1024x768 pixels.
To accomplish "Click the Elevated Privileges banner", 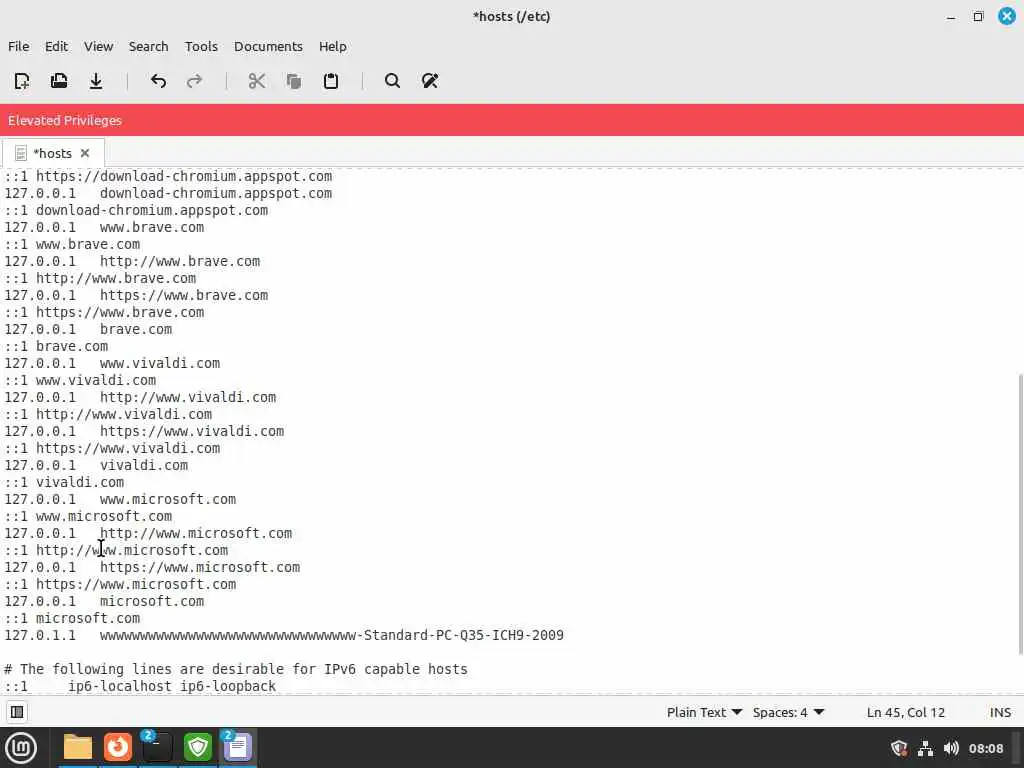I will (x=512, y=120).
